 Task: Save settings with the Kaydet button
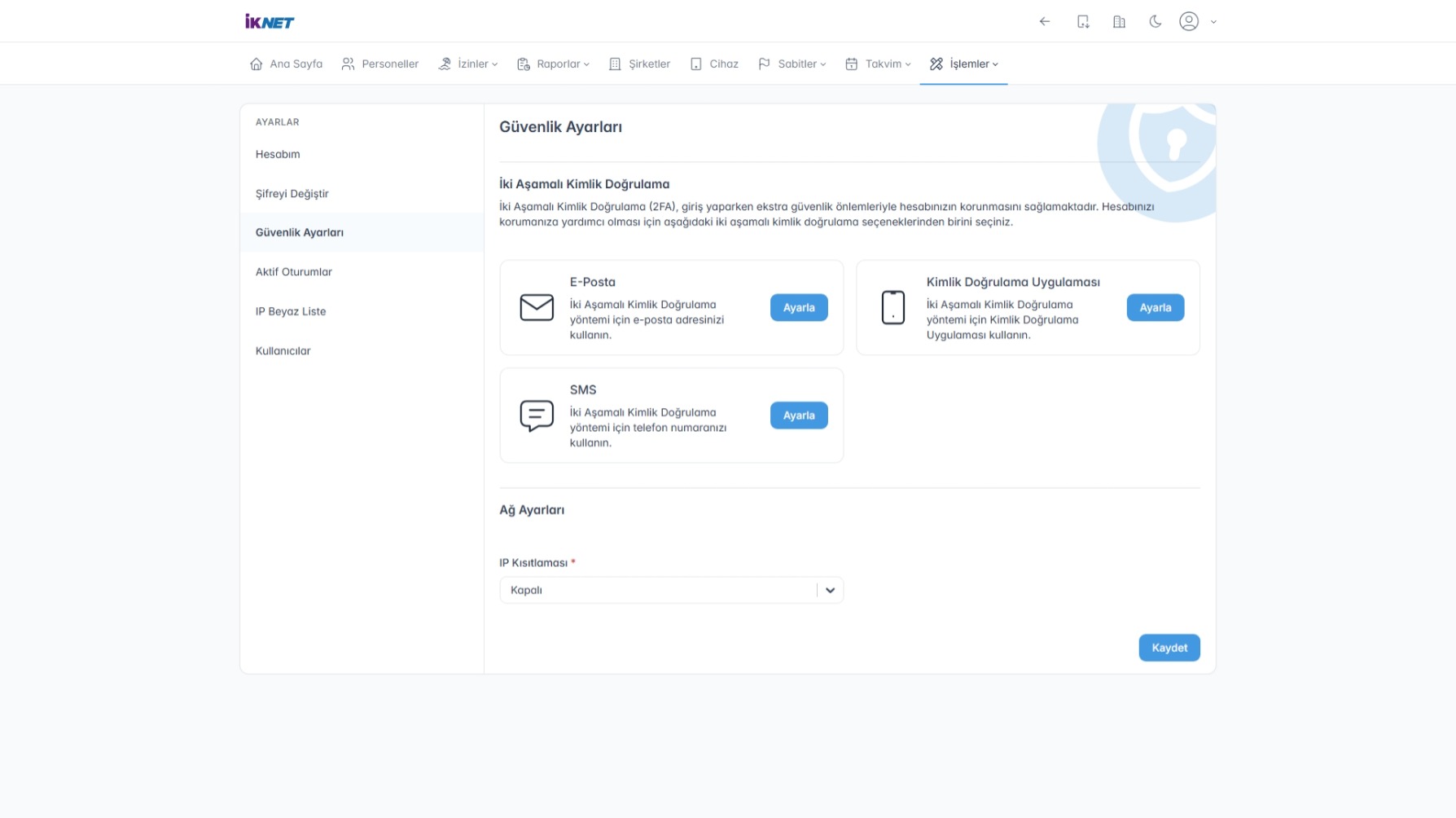(x=1169, y=648)
